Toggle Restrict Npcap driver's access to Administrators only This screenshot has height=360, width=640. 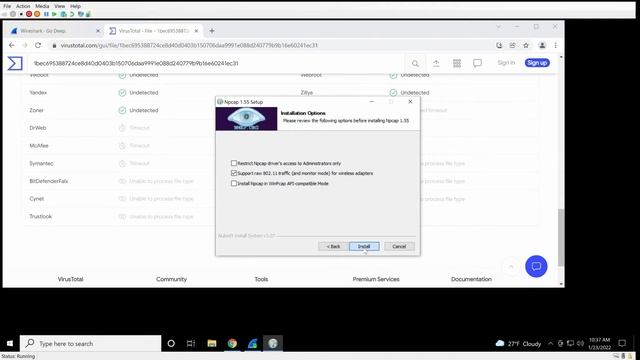[234, 163]
